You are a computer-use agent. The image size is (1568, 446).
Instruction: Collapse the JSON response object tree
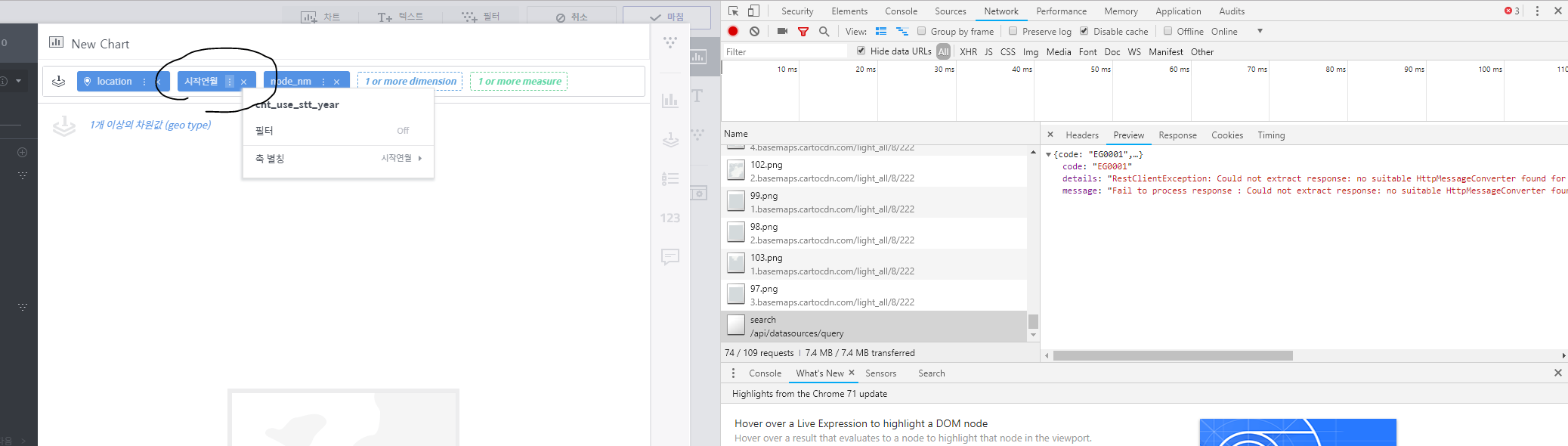1049,154
